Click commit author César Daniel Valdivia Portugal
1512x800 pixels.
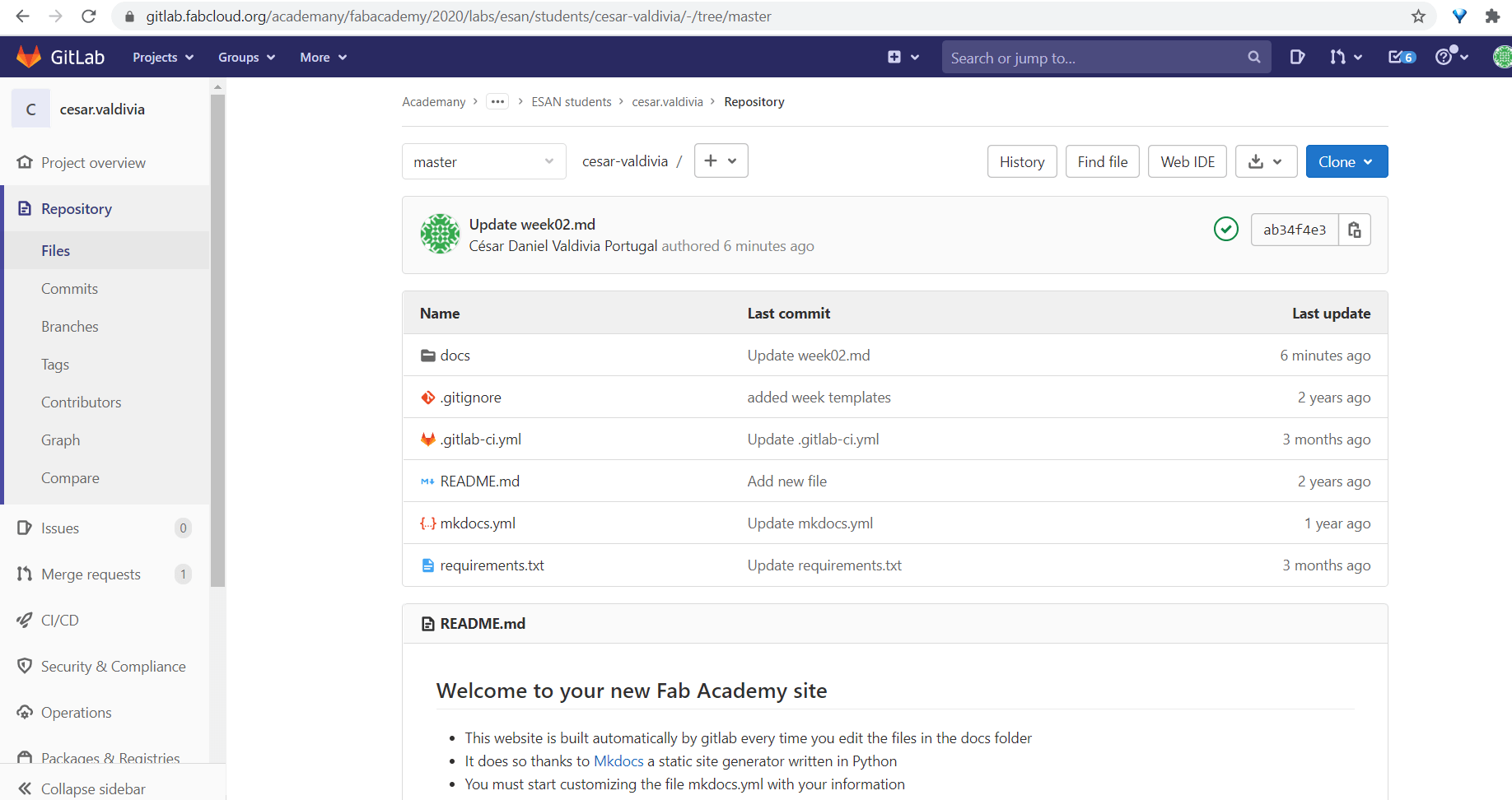(x=563, y=246)
